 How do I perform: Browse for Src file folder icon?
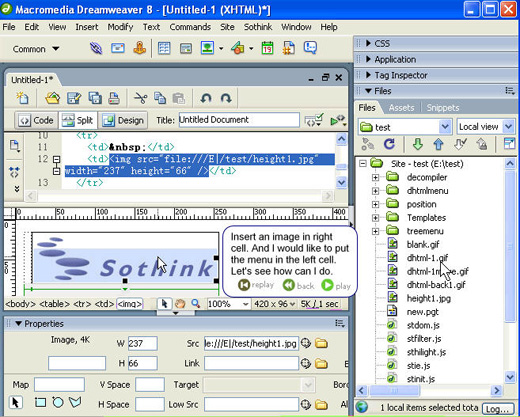[321, 343]
